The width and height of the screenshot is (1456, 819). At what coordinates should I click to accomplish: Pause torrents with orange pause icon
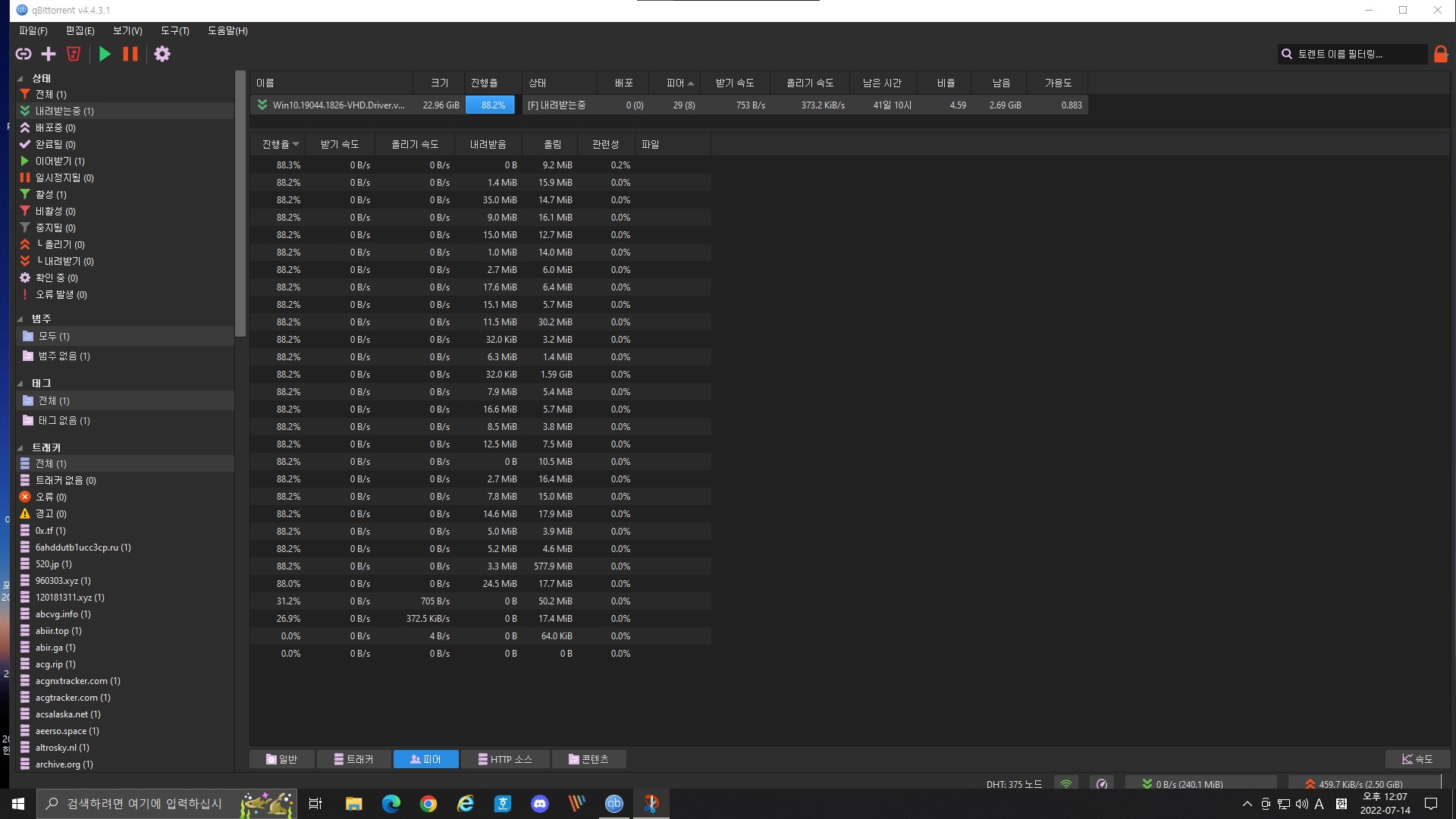(130, 54)
